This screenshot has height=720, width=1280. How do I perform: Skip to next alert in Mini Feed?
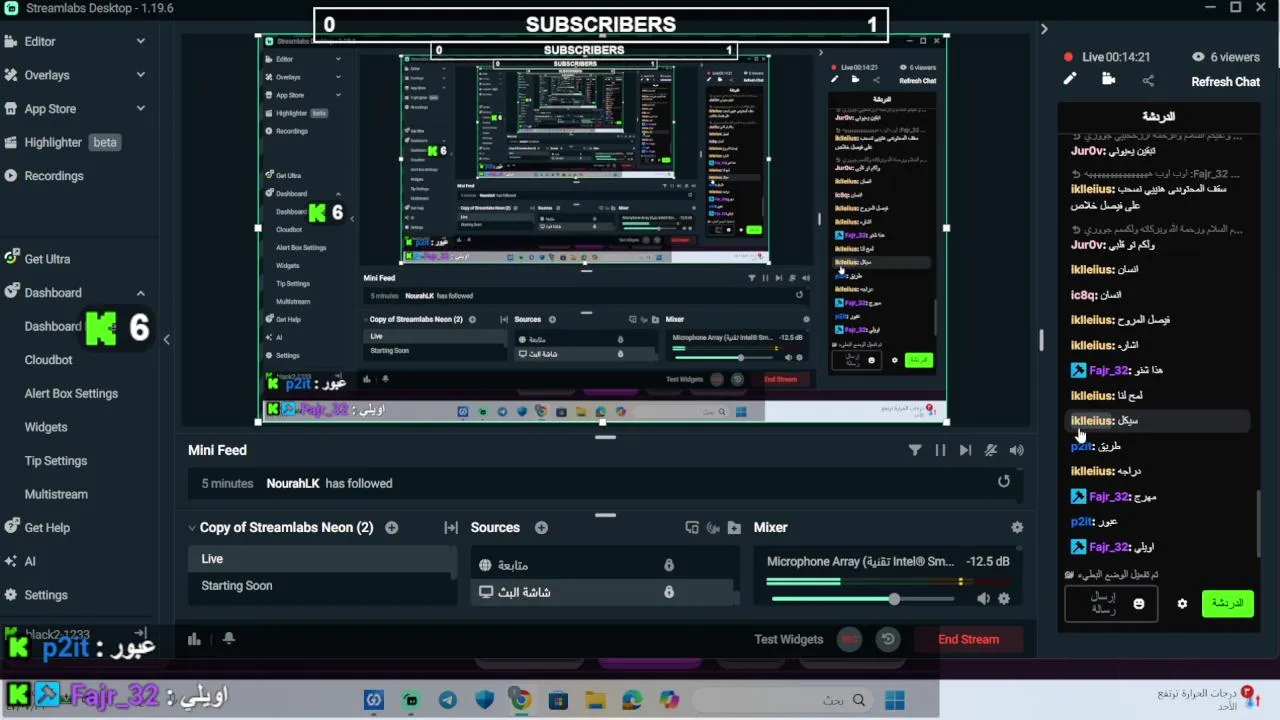[x=965, y=450]
